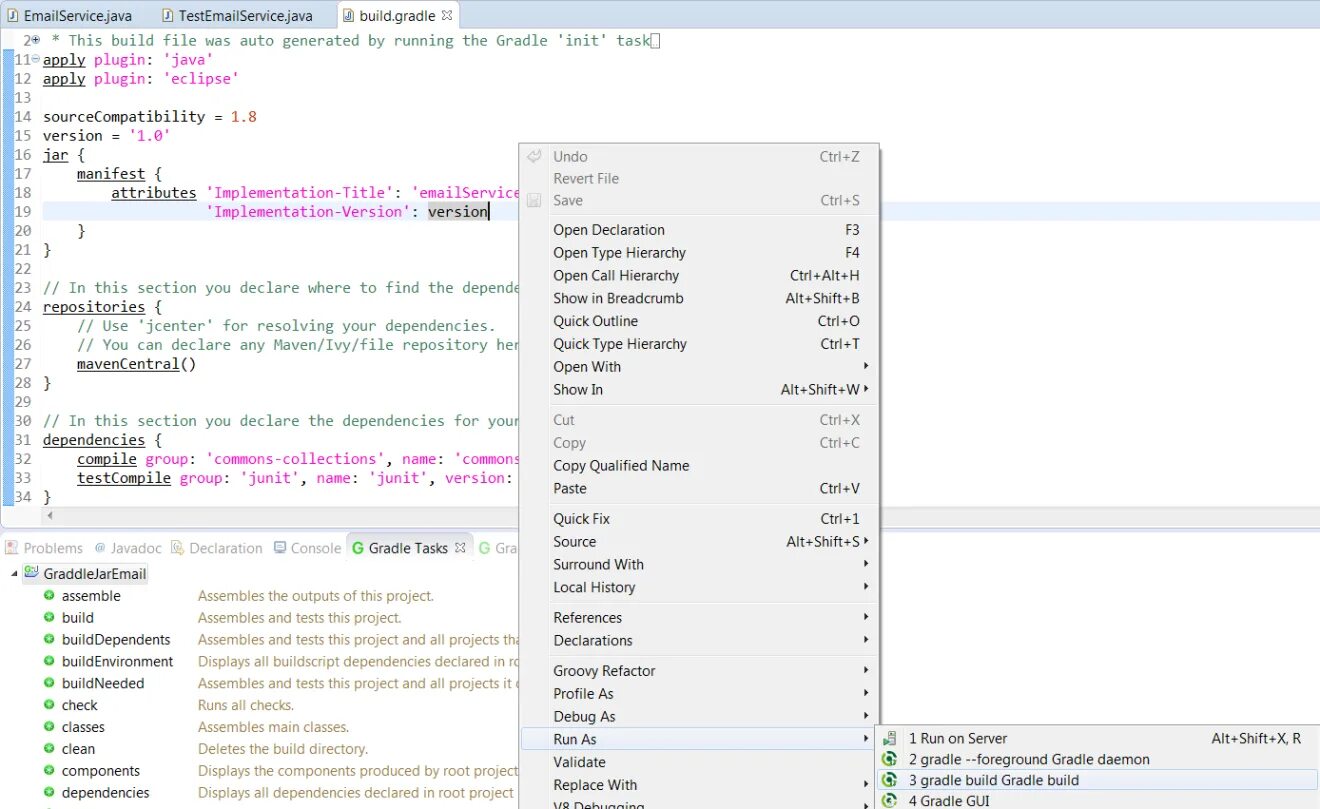Expand the Groovy Refactor submenu
This screenshot has width=1320, height=809.
click(699, 671)
